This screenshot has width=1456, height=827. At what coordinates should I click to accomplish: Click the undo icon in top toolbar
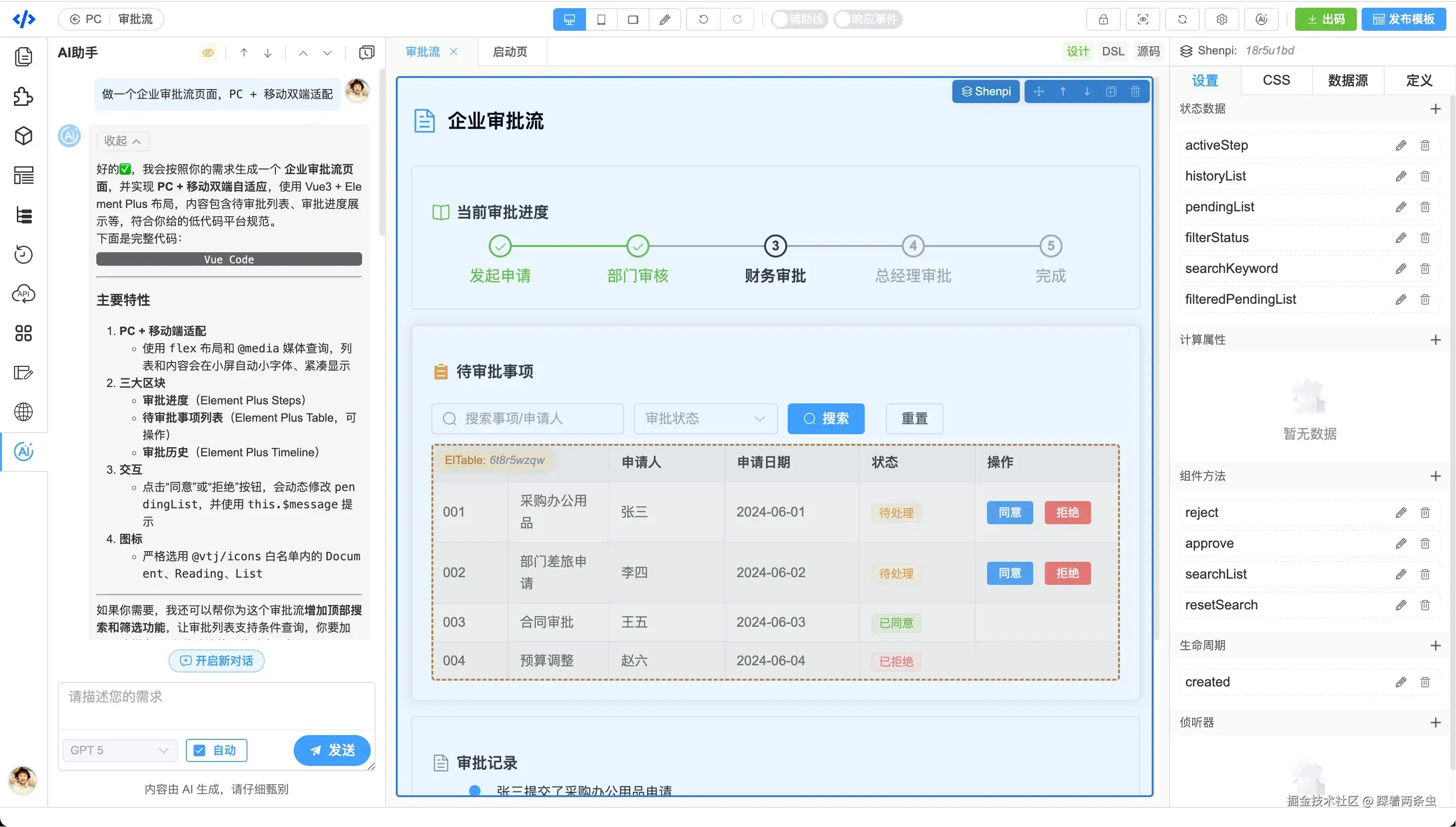click(x=703, y=19)
